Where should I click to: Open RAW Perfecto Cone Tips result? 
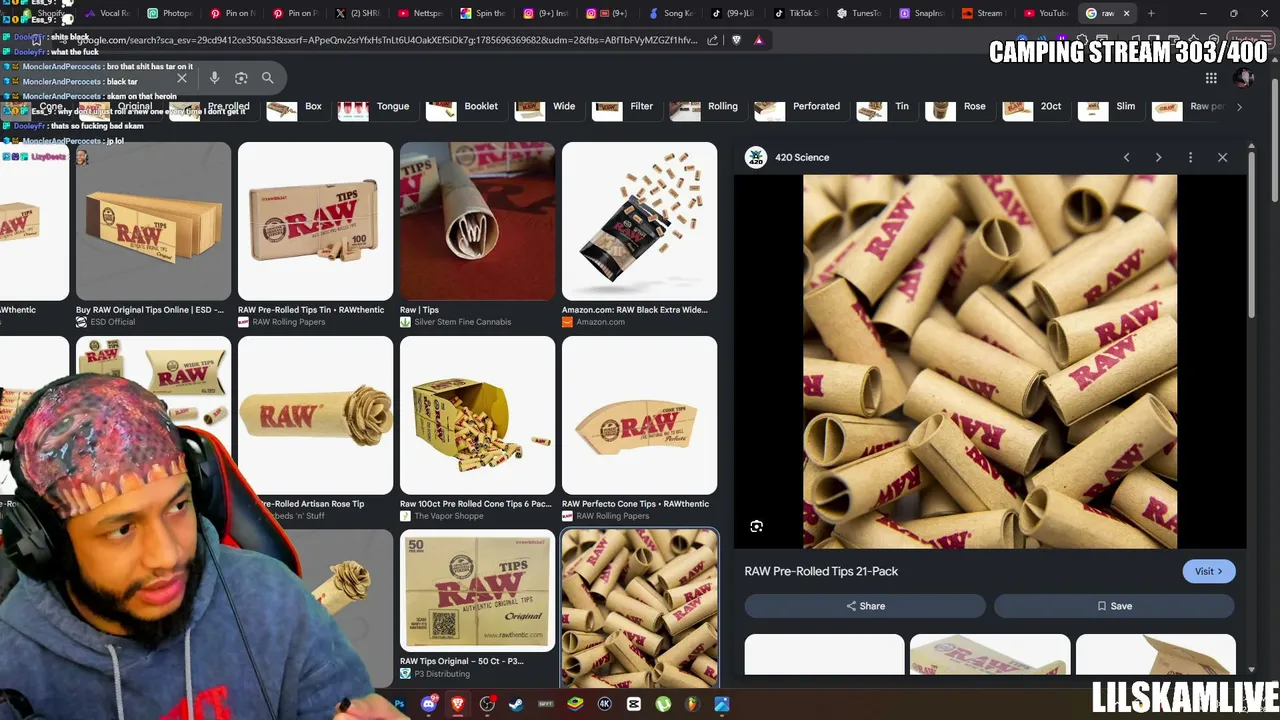tap(639, 429)
